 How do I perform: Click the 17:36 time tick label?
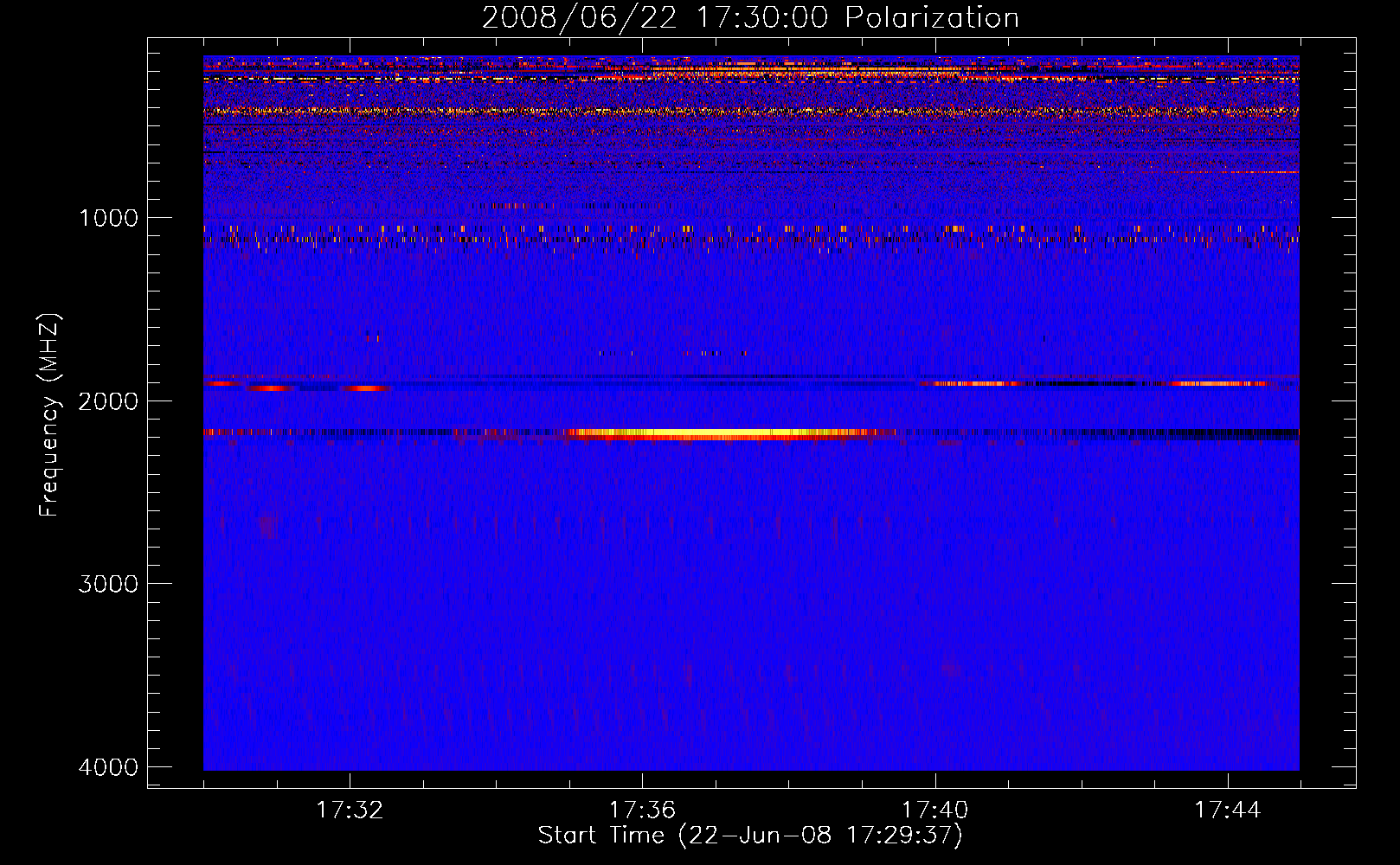click(x=642, y=811)
